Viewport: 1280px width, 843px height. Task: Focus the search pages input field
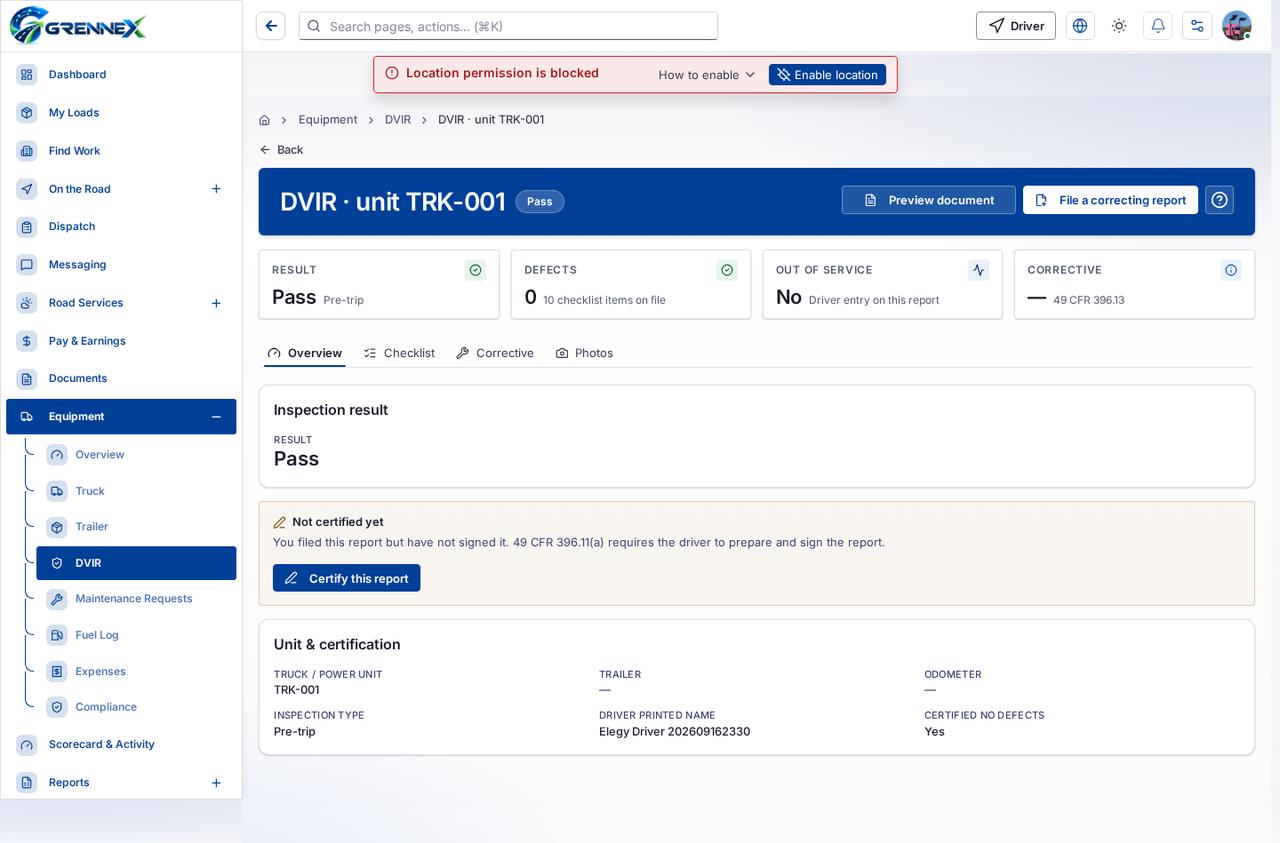point(508,26)
